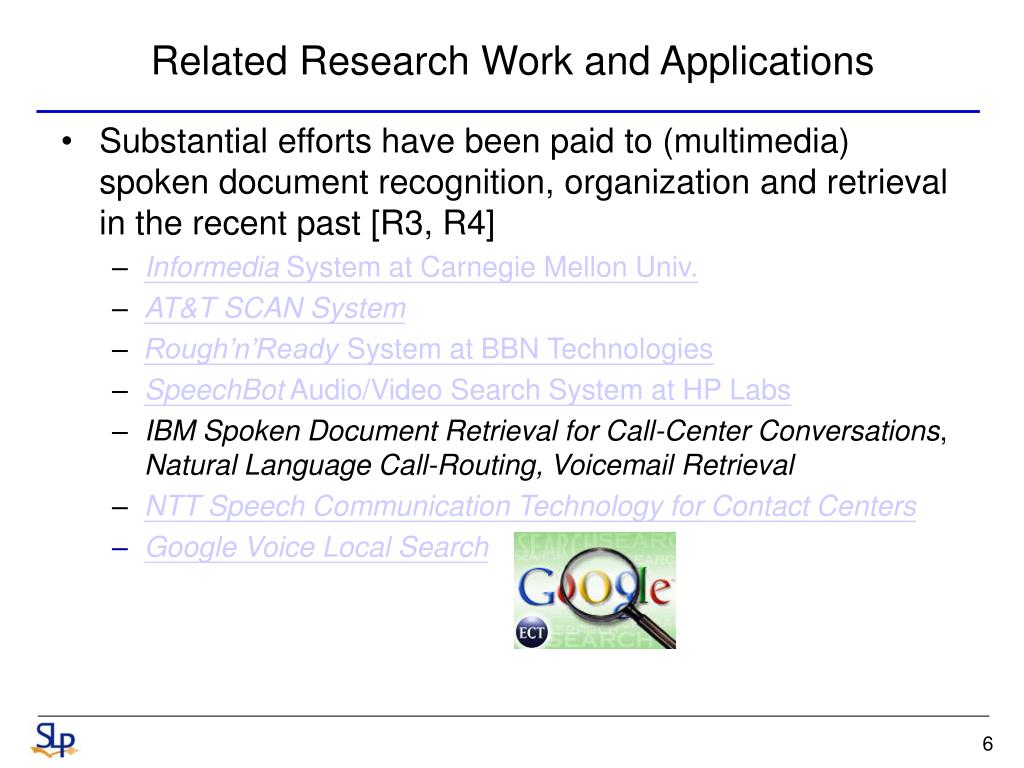
Task: Click the text 'IBM Spoken Document Retrieval for Call-Center Conversations'
Action: coord(544,432)
